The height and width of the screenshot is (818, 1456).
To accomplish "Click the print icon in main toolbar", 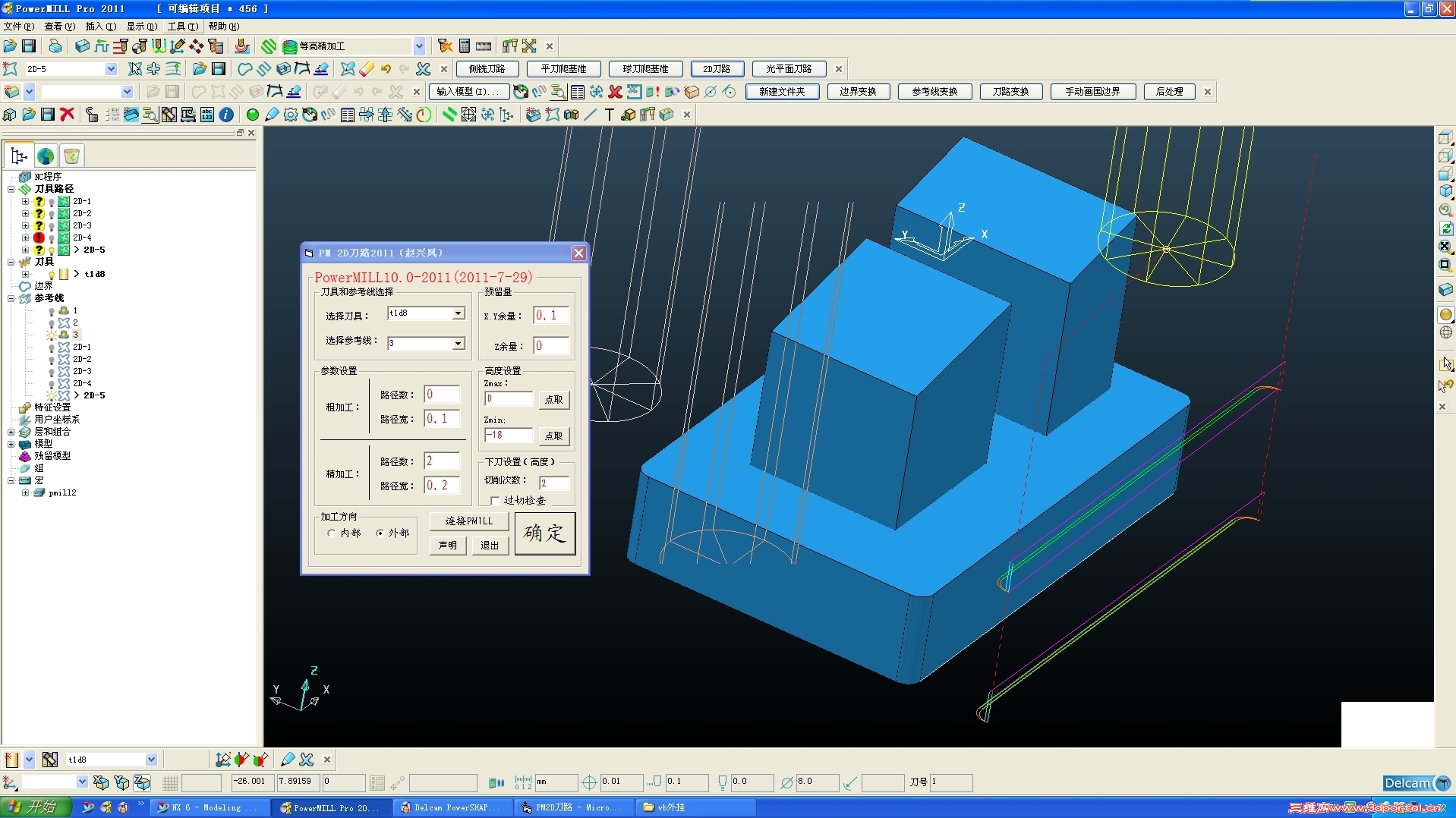I will [x=54, y=46].
